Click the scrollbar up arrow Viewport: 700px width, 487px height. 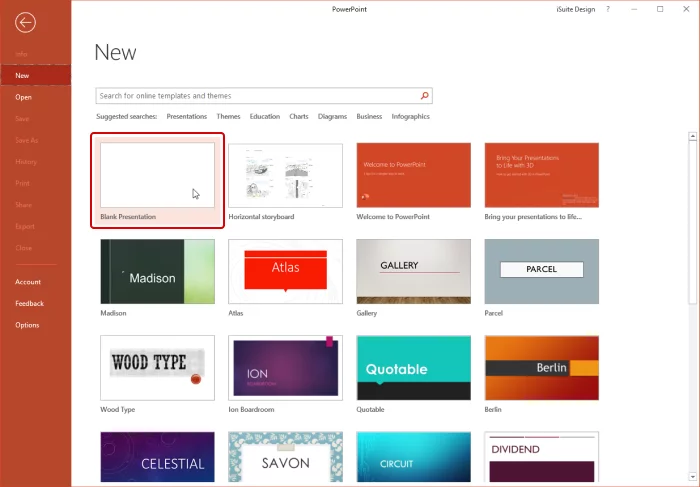(692, 136)
